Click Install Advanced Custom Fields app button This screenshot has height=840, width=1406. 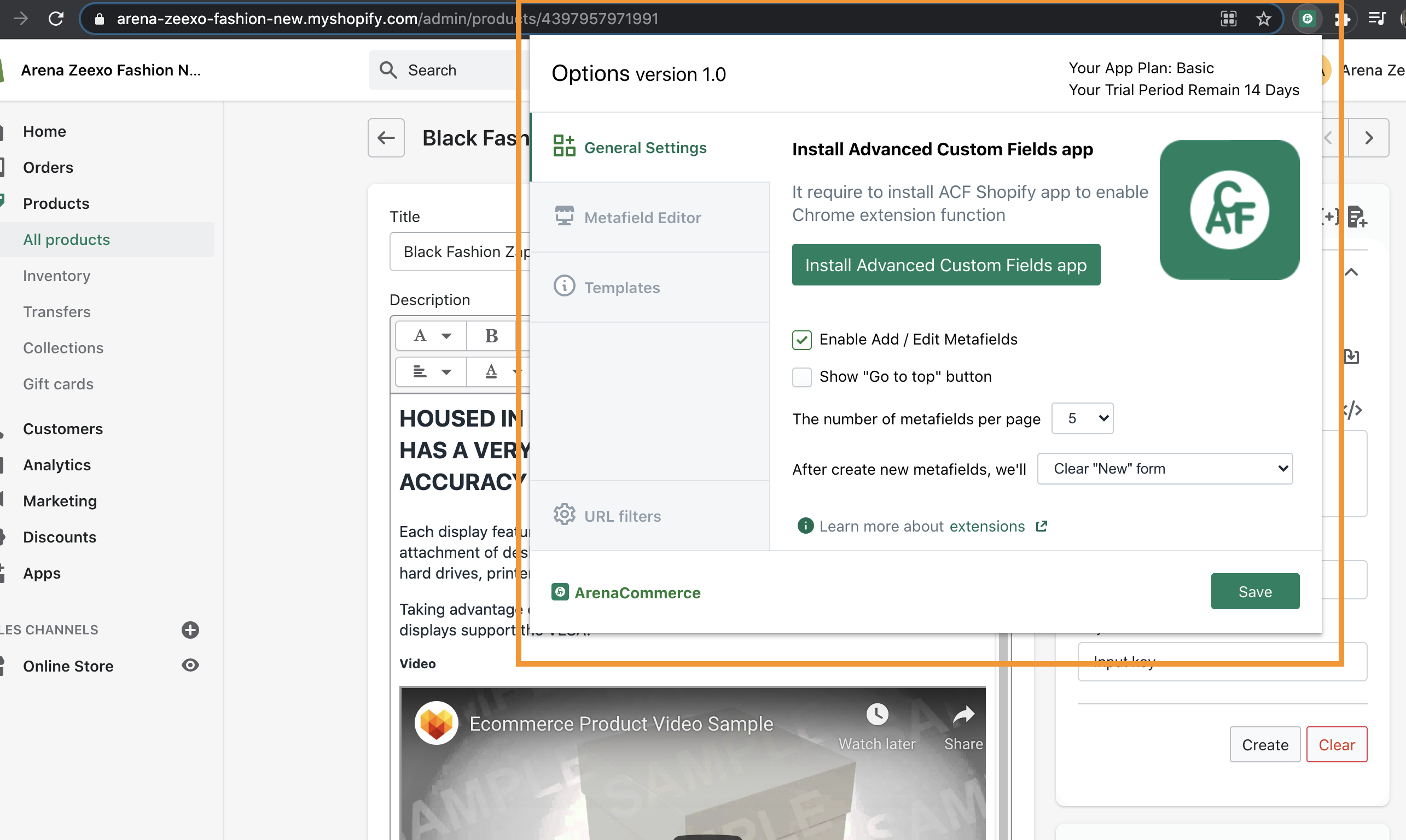click(x=946, y=265)
